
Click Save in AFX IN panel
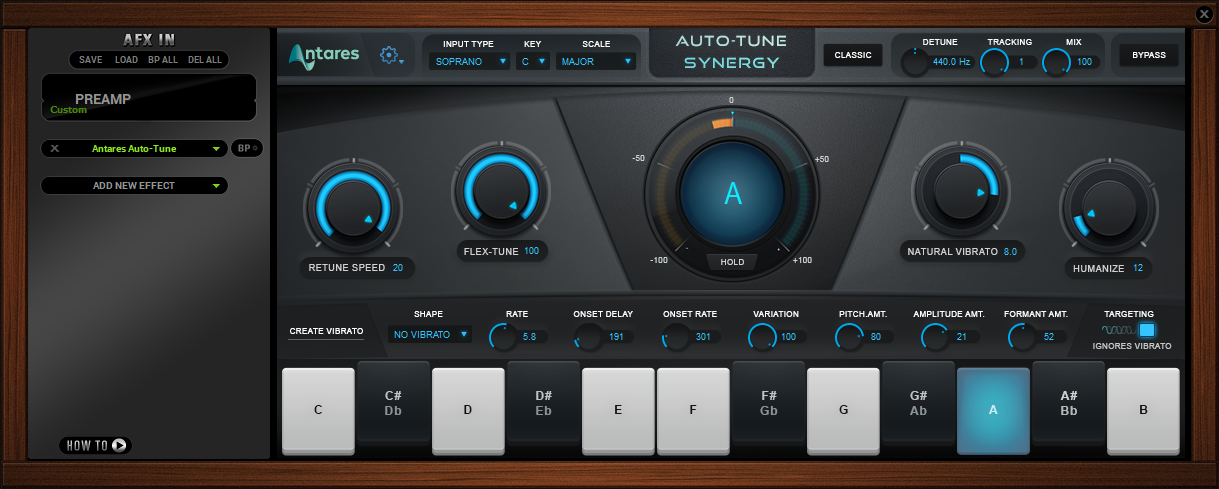(x=91, y=60)
